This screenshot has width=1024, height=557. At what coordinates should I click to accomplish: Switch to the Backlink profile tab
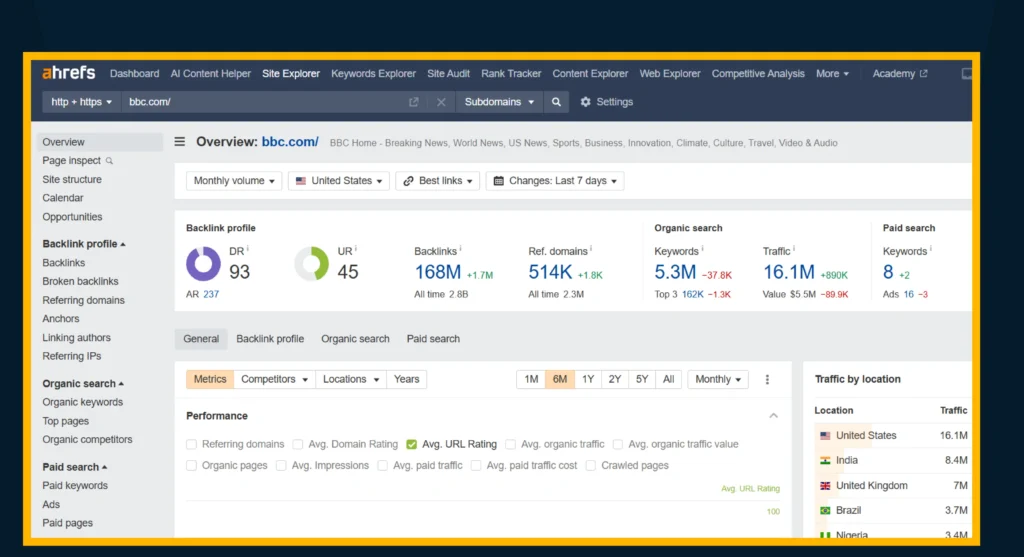270,339
